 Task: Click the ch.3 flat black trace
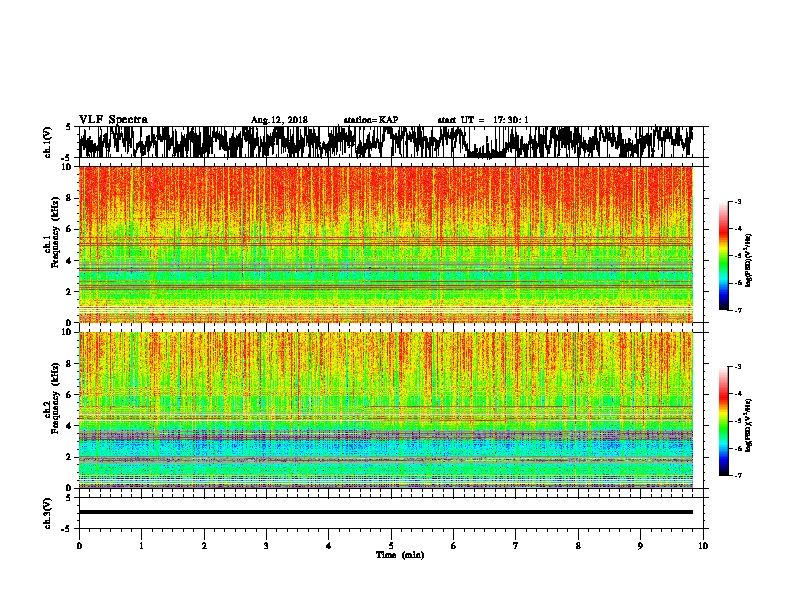[385, 512]
